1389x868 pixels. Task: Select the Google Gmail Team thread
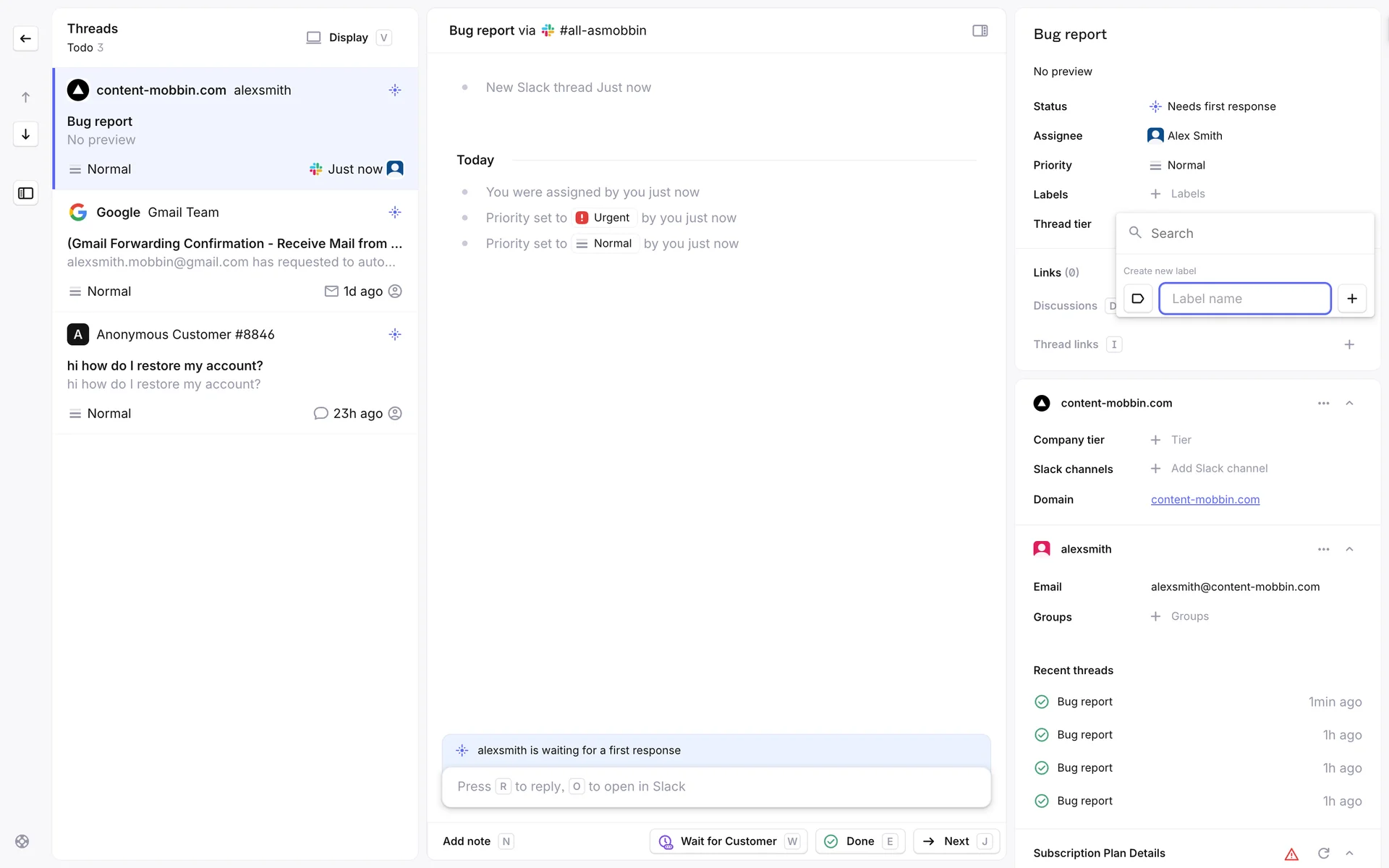tap(235, 251)
